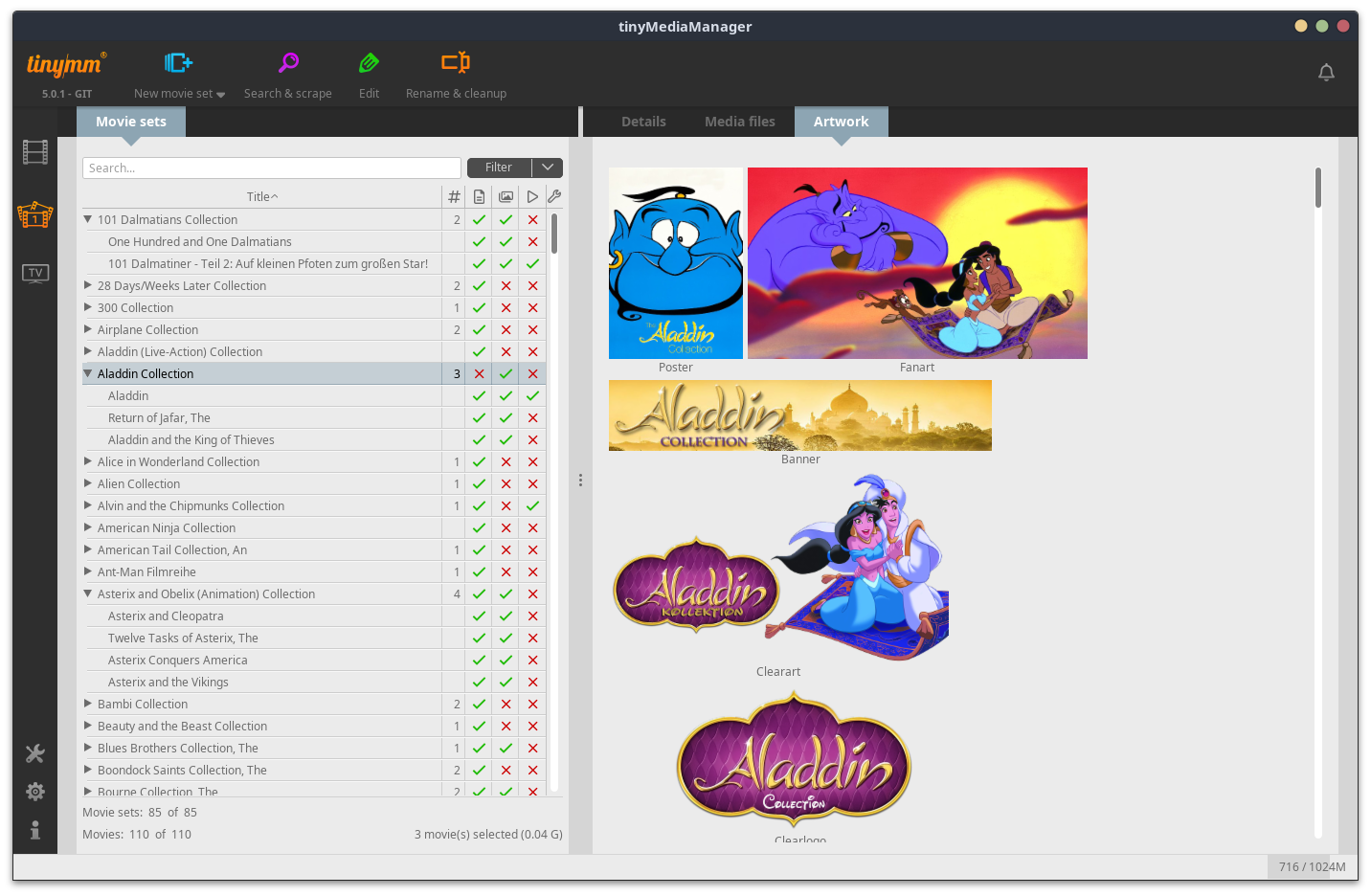
Task: Open the notifications bell
Action: 1326,73
